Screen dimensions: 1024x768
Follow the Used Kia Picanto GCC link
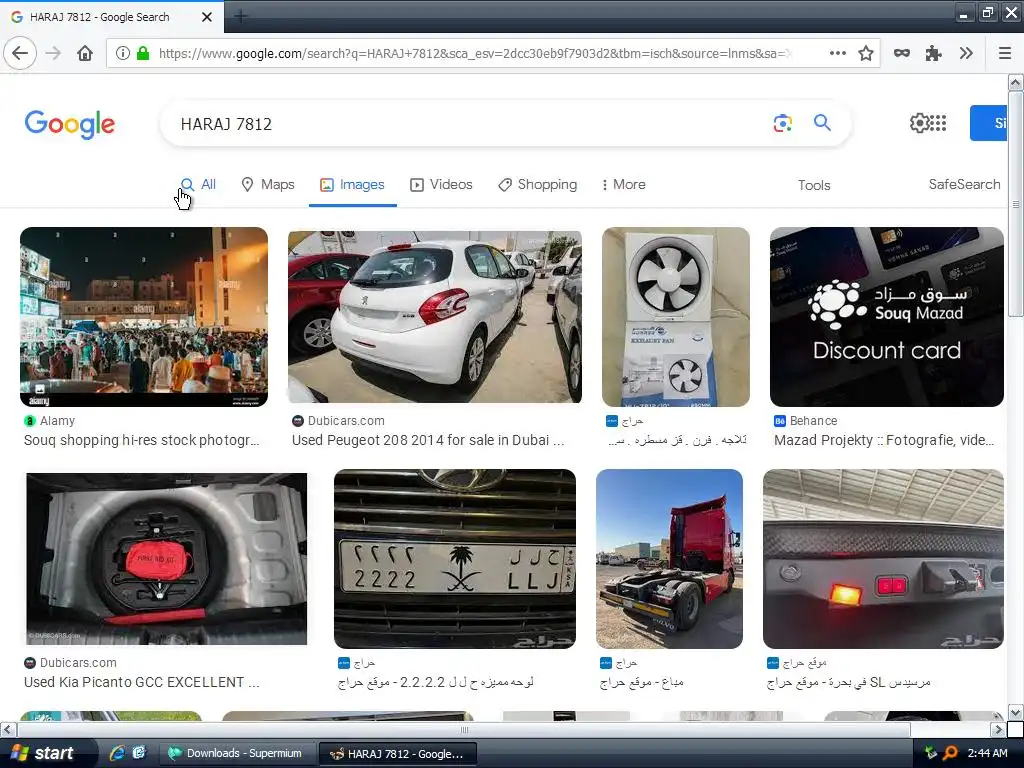(142, 682)
